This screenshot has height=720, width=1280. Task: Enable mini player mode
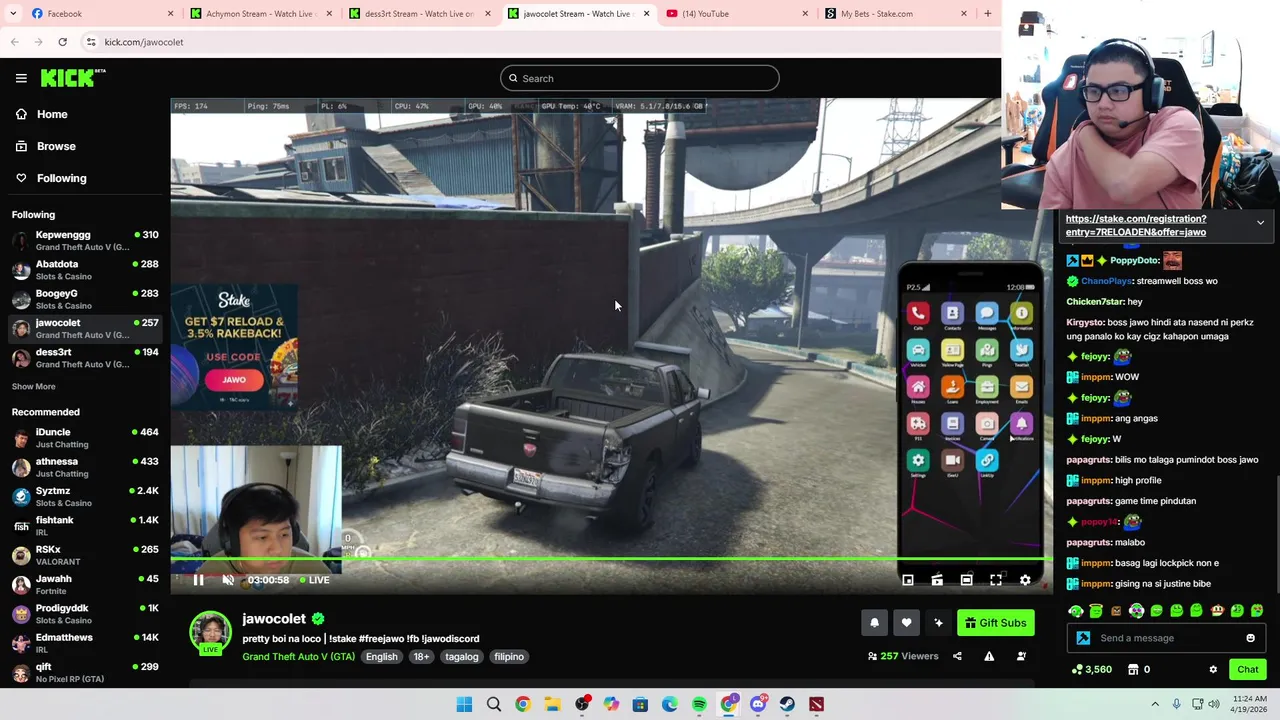908,580
